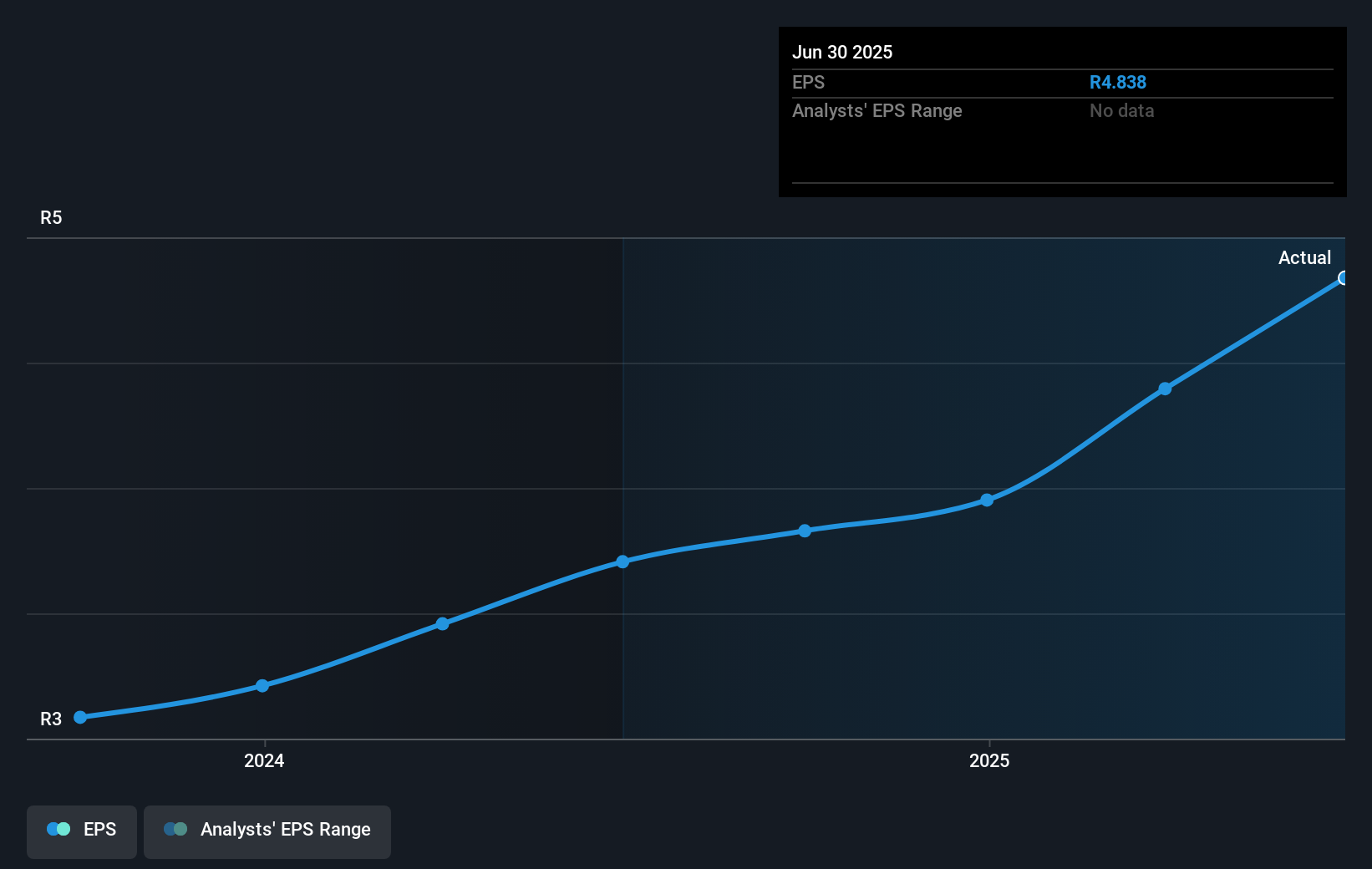Click the EPS data point on the actual divider line
The image size is (1372, 869).
point(622,562)
